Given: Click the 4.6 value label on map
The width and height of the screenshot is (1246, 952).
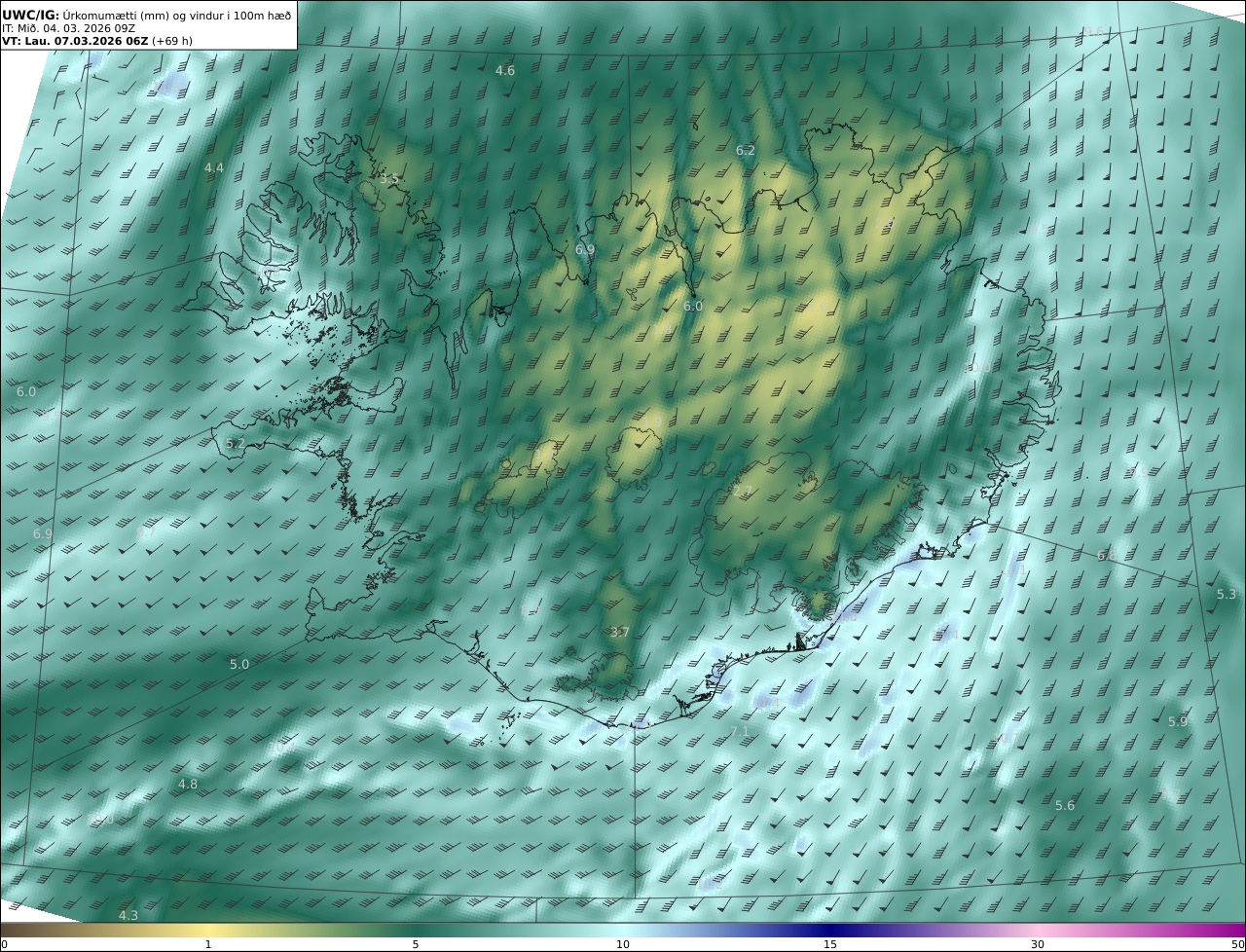Looking at the screenshot, I should coord(505,70).
